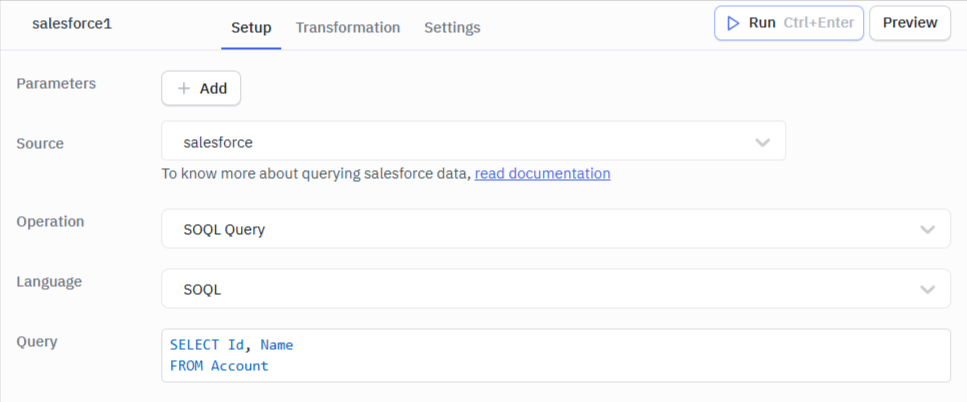Click the 'SELECT Id, Name' query line
The height and width of the screenshot is (402, 967).
[232, 345]
